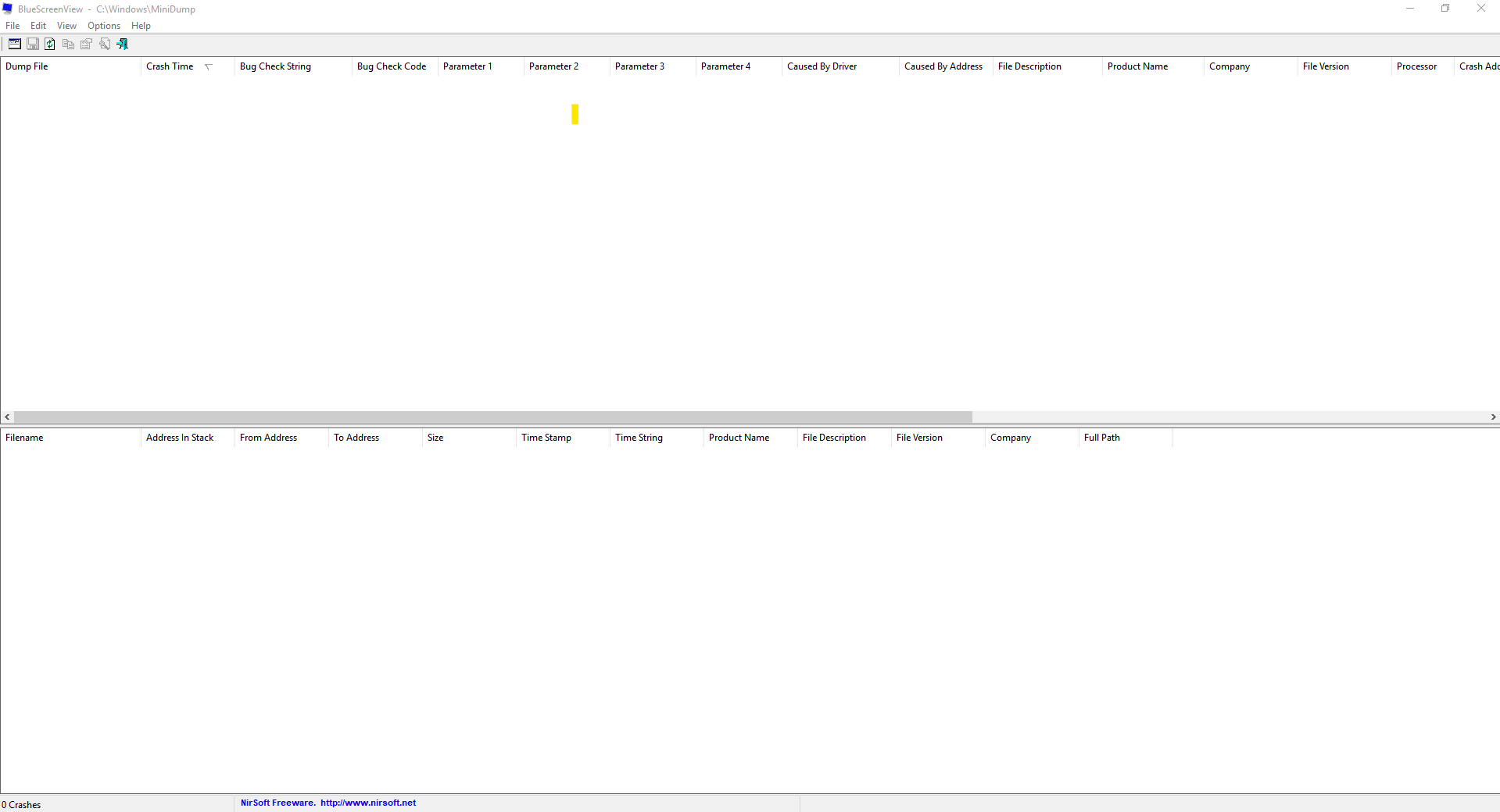
Task: Click Company header in lower drivers pane
Action: [x=1032, y=438]
